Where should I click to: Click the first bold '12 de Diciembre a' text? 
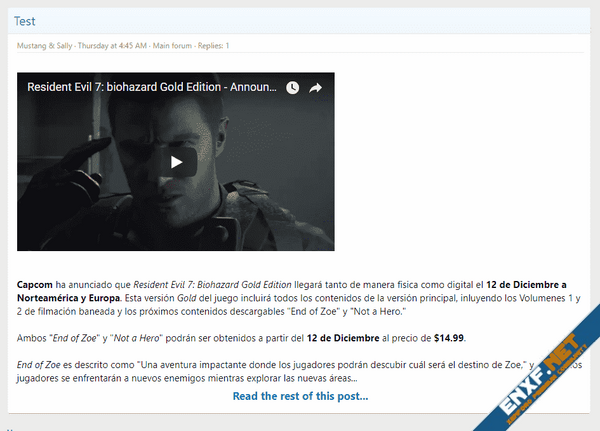click(x=526, y=285)
